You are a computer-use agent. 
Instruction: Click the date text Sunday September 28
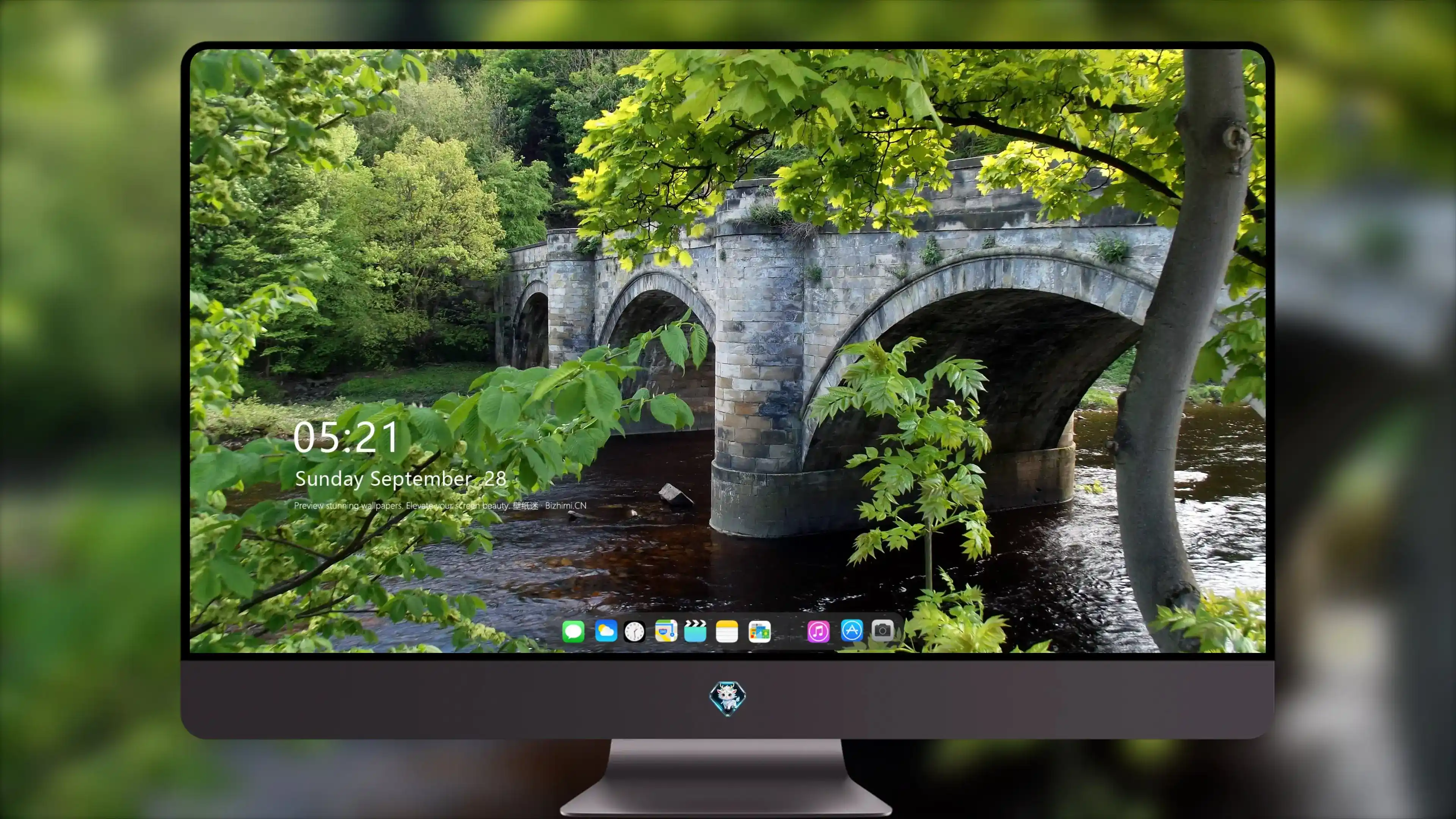400,479
